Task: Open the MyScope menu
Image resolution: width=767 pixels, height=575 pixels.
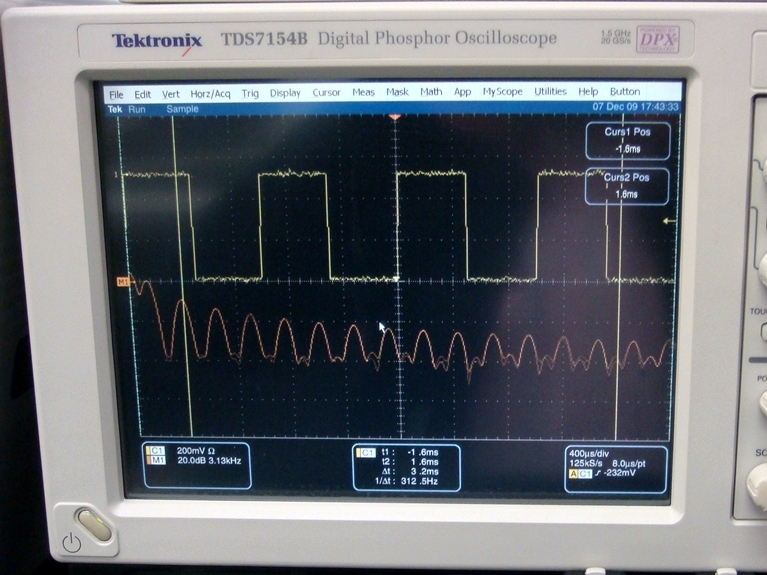Action: 502,92
